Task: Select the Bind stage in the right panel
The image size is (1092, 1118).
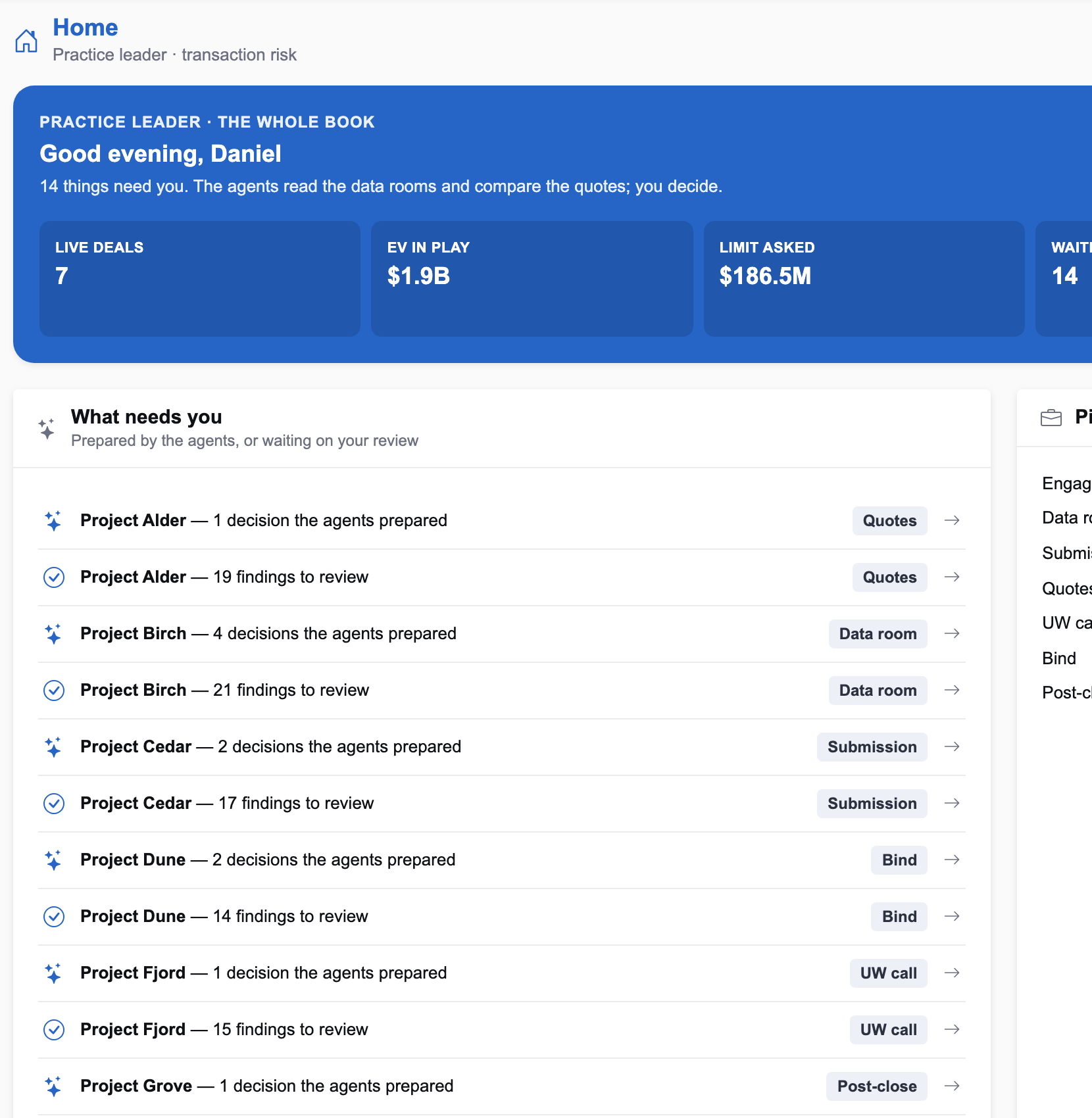Action: tap(1059, 658)
